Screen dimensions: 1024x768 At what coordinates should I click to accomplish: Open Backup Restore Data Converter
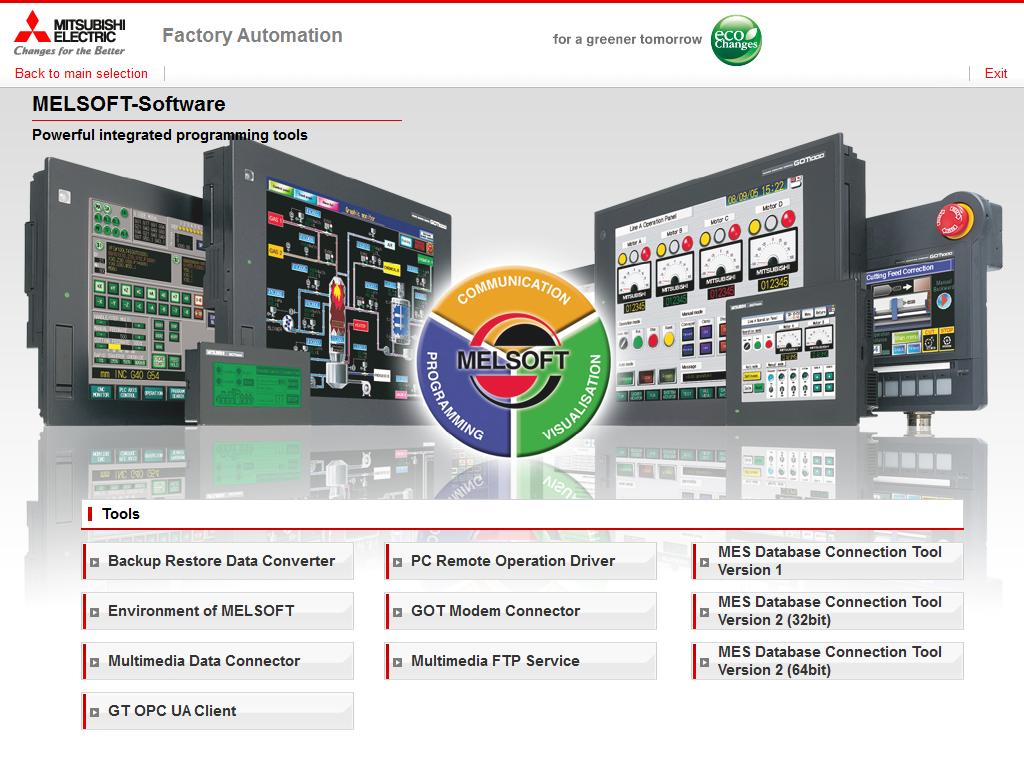click(218, 561)
